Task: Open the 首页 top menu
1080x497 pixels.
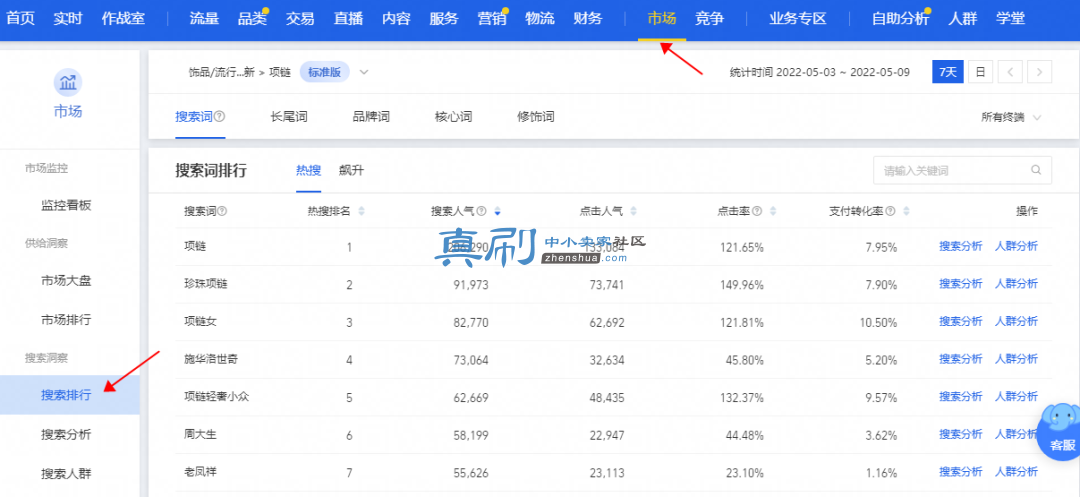Action: pyautogui.click(x=21, y=19)
